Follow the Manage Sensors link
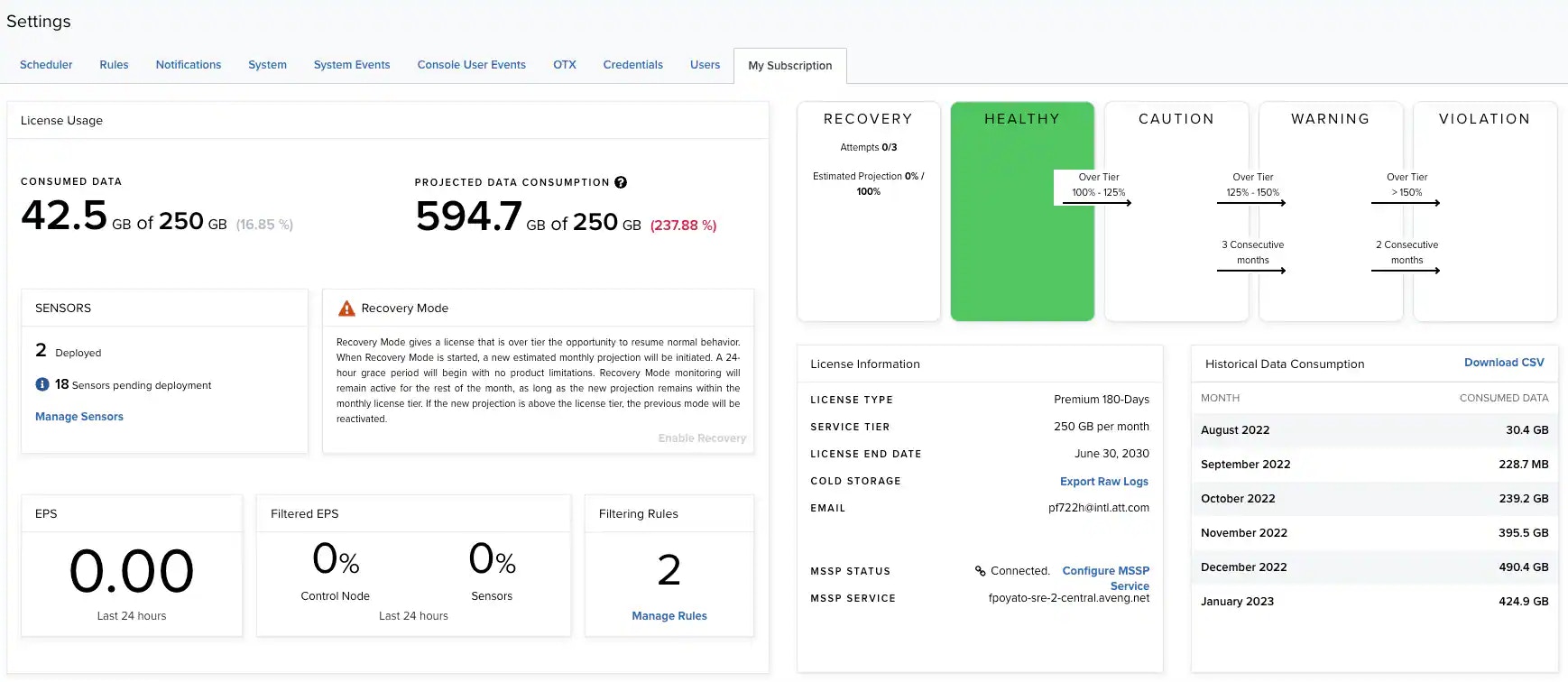 click(x=79, y=417)
